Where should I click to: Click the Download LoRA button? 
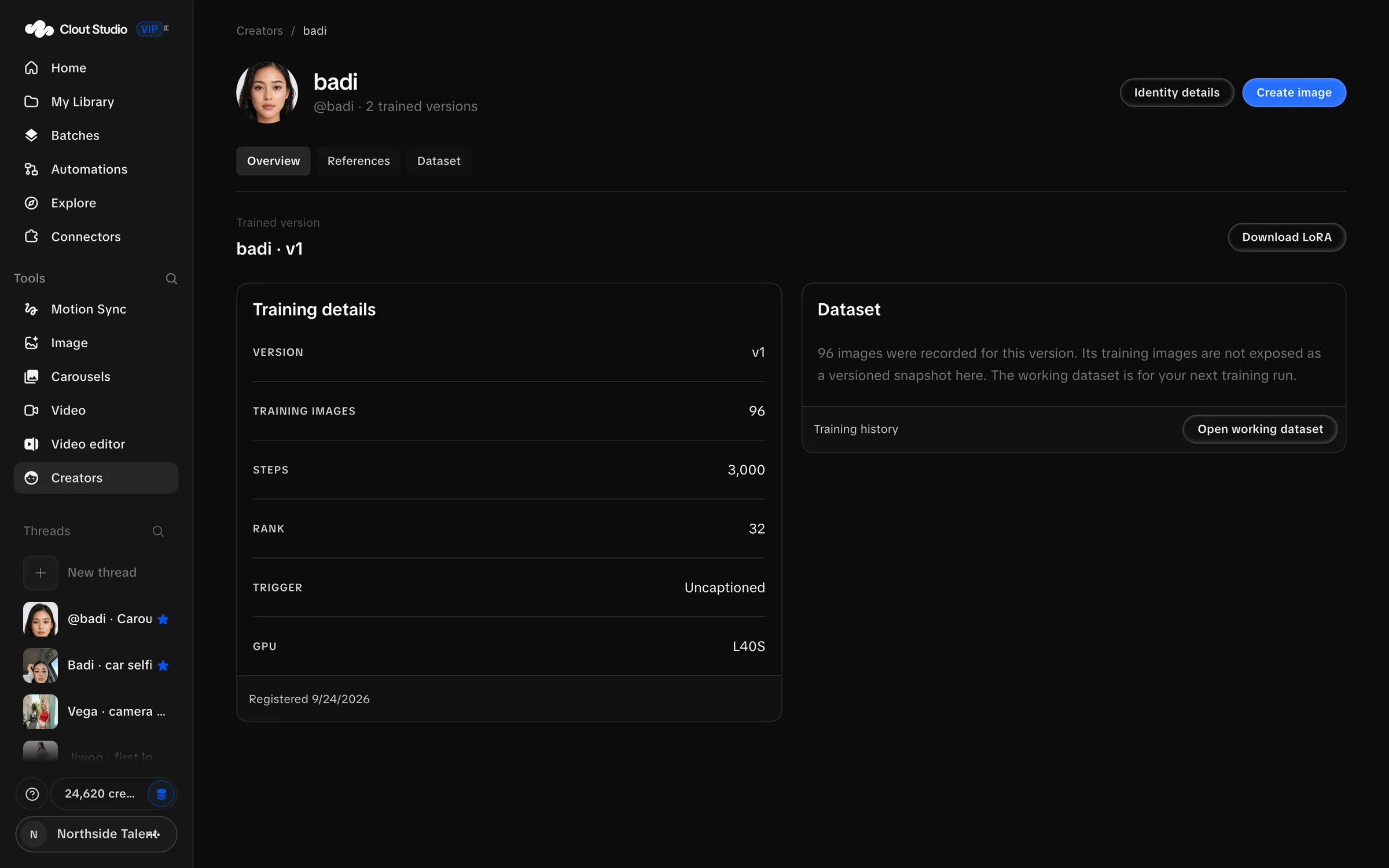coord(1287,237)
